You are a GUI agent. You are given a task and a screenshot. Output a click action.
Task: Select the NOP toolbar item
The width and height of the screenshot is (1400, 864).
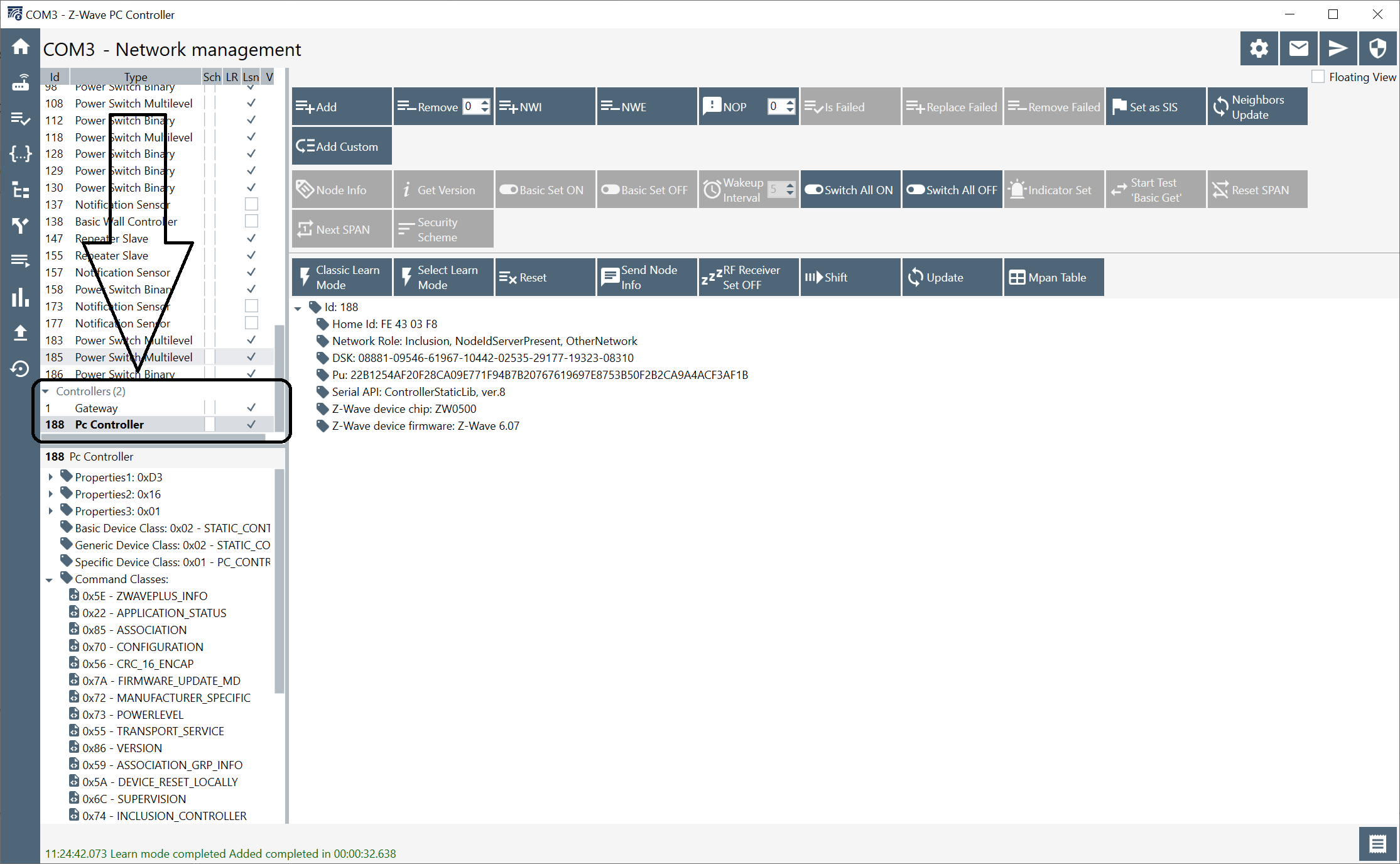click(x=726, y=106)
